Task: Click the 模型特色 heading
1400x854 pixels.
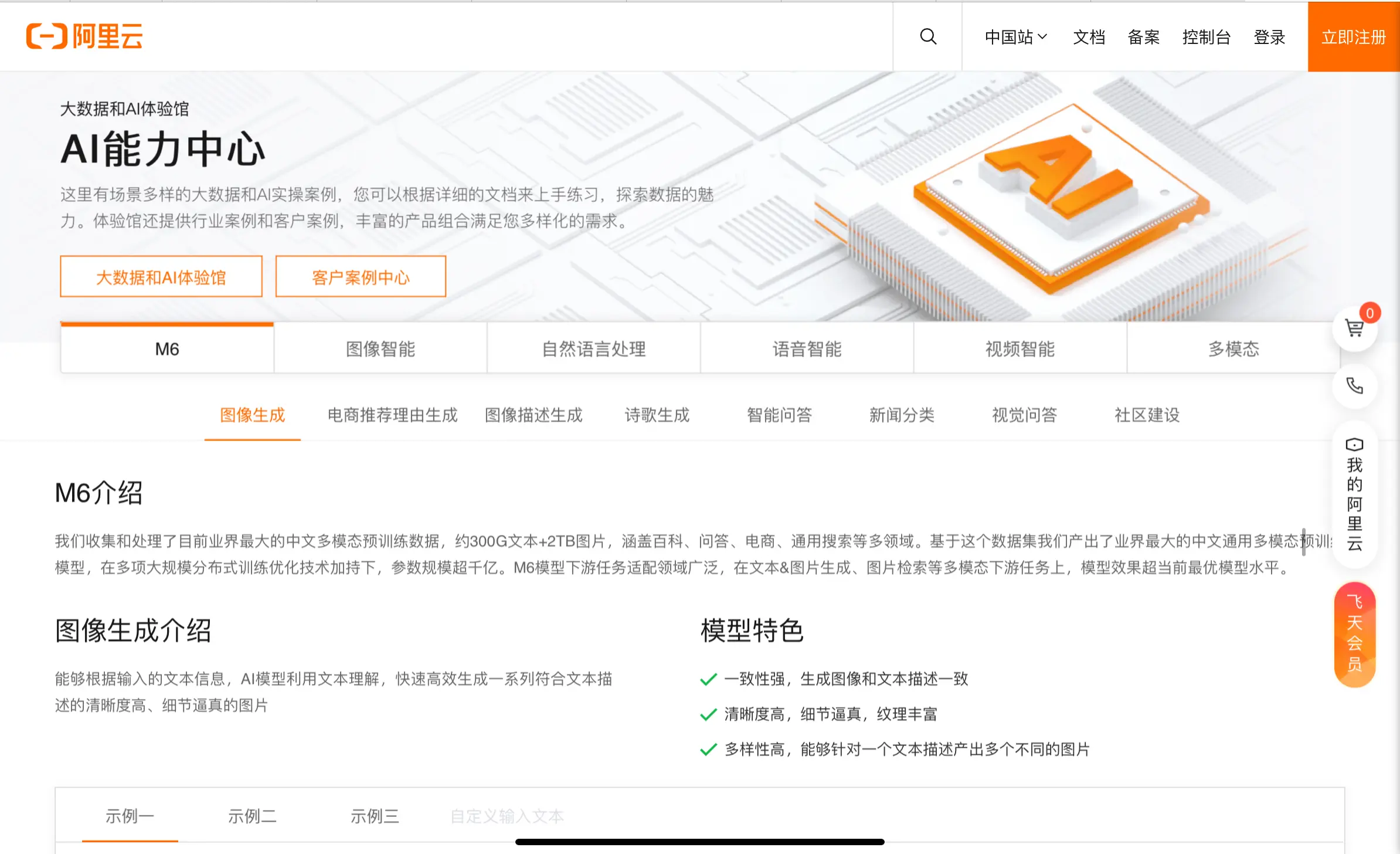Action: [x=752, y=631]
